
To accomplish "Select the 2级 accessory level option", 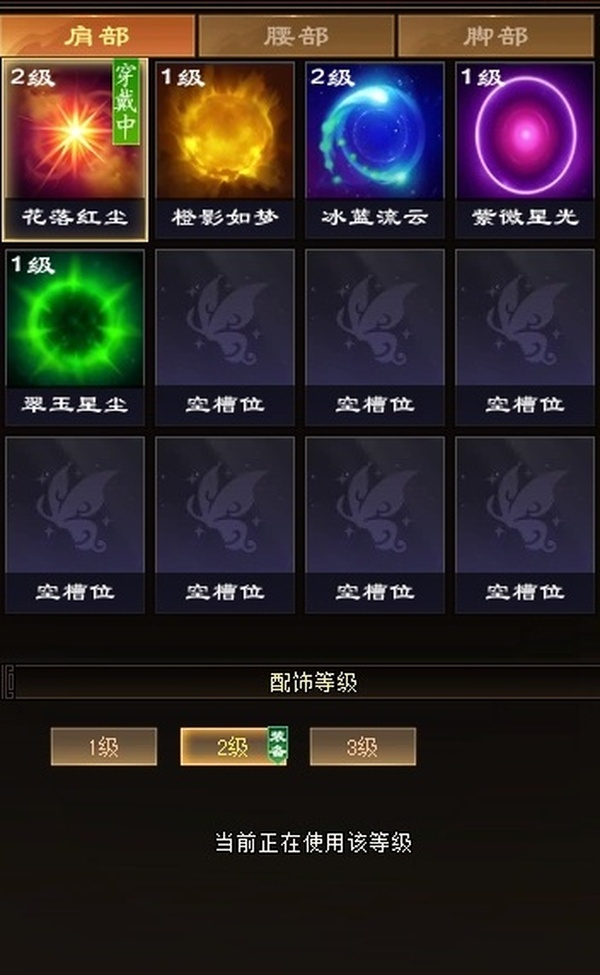I will point(233,746).
